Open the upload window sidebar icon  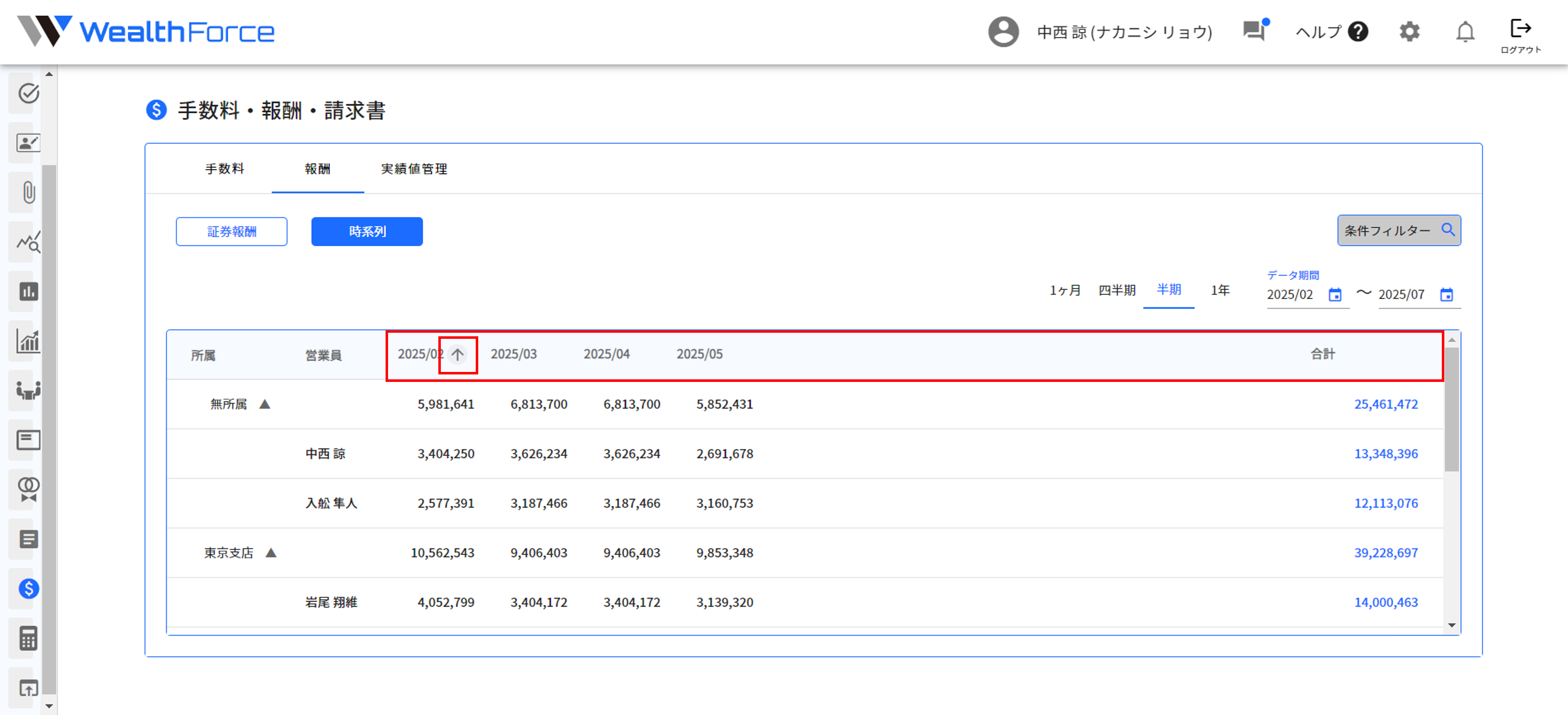[28, 688]
